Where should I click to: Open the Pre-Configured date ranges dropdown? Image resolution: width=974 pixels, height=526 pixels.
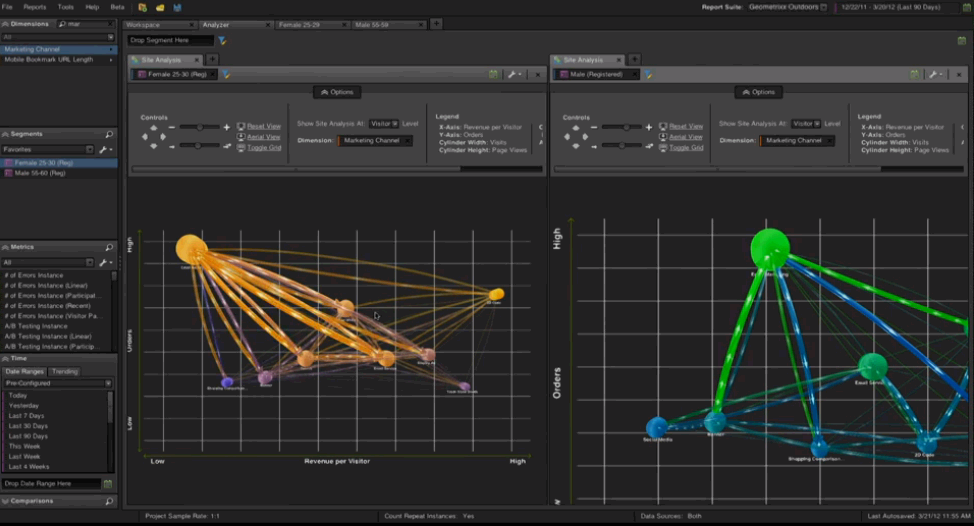(58, 383)
